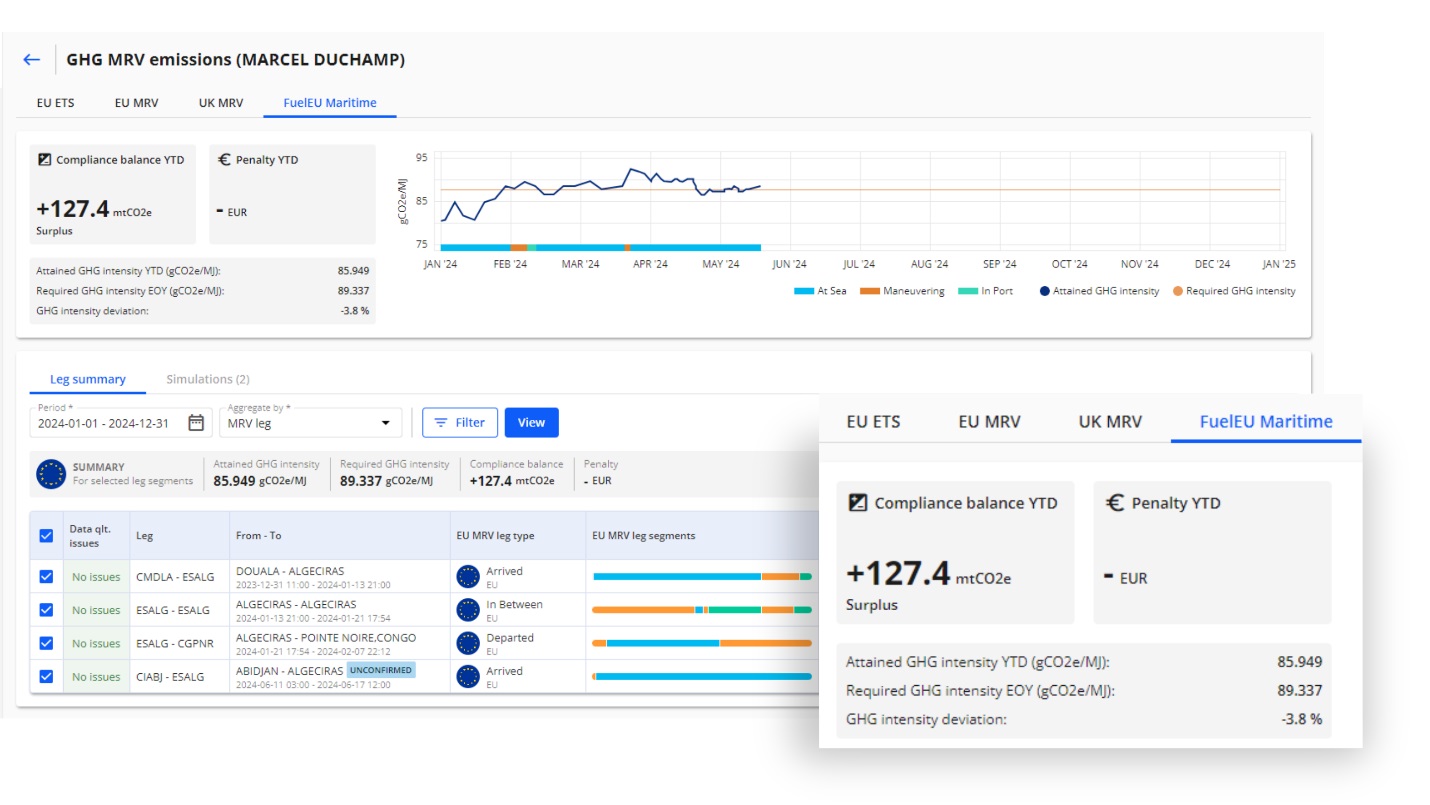Open the Simulations (2) tab
This screenshot has width=1430, height=805.
pyautogui.click(x=208, y=380)
